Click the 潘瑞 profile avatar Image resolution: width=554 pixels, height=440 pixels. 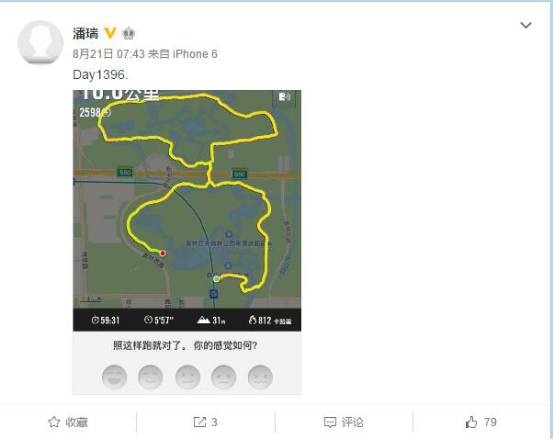[40, 42]
